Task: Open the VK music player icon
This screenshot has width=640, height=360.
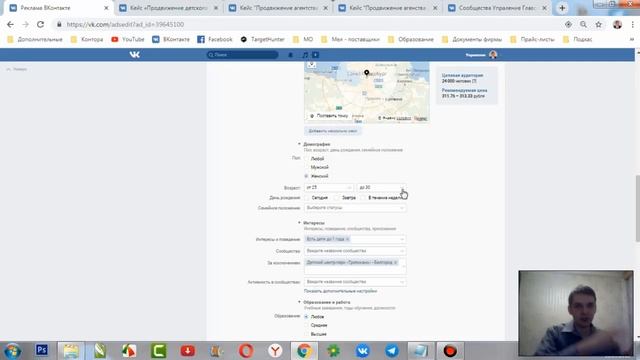Action: pyautogui.click(x=305, y=55)
